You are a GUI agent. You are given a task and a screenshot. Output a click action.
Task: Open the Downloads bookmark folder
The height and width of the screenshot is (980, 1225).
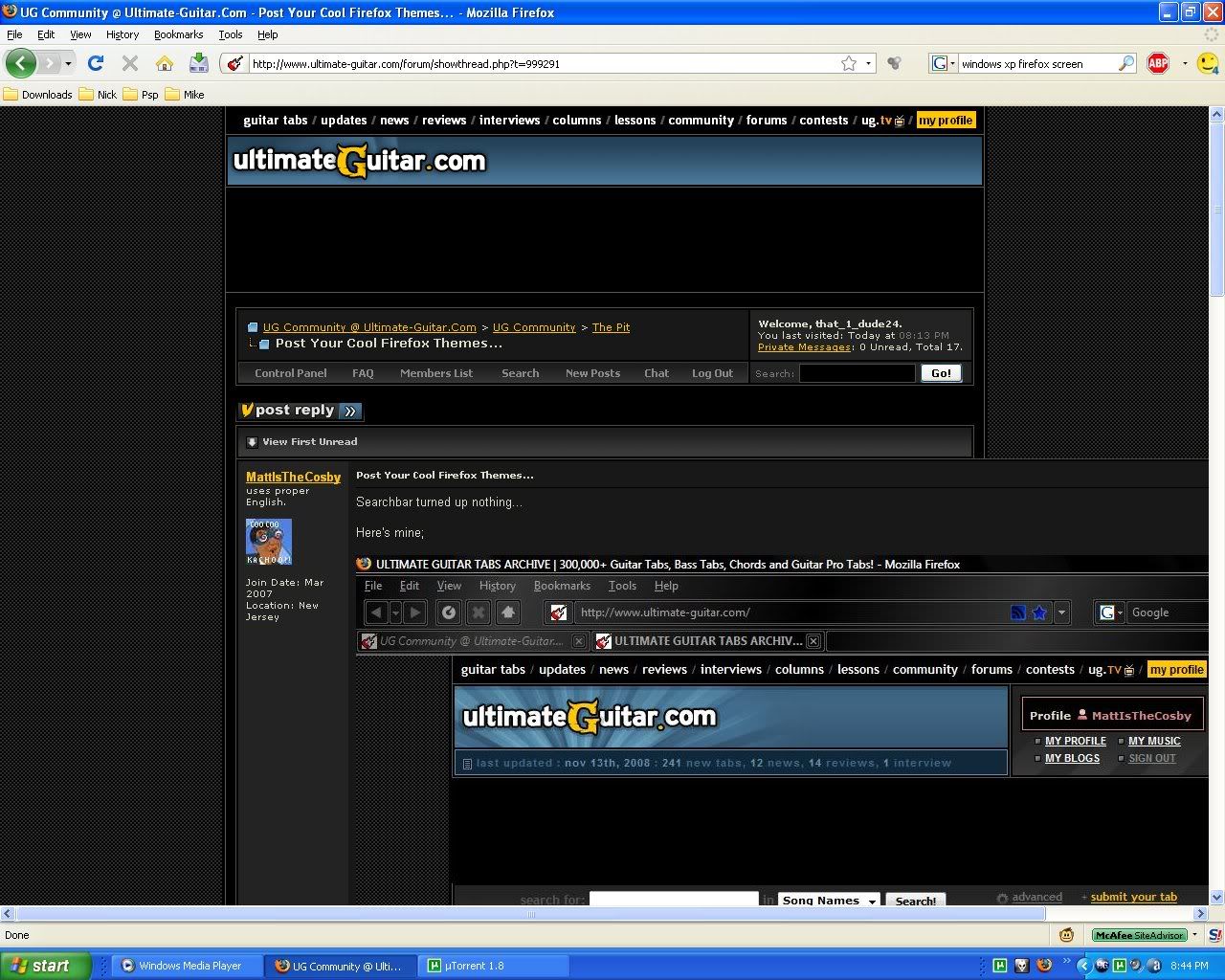point(38,94)
